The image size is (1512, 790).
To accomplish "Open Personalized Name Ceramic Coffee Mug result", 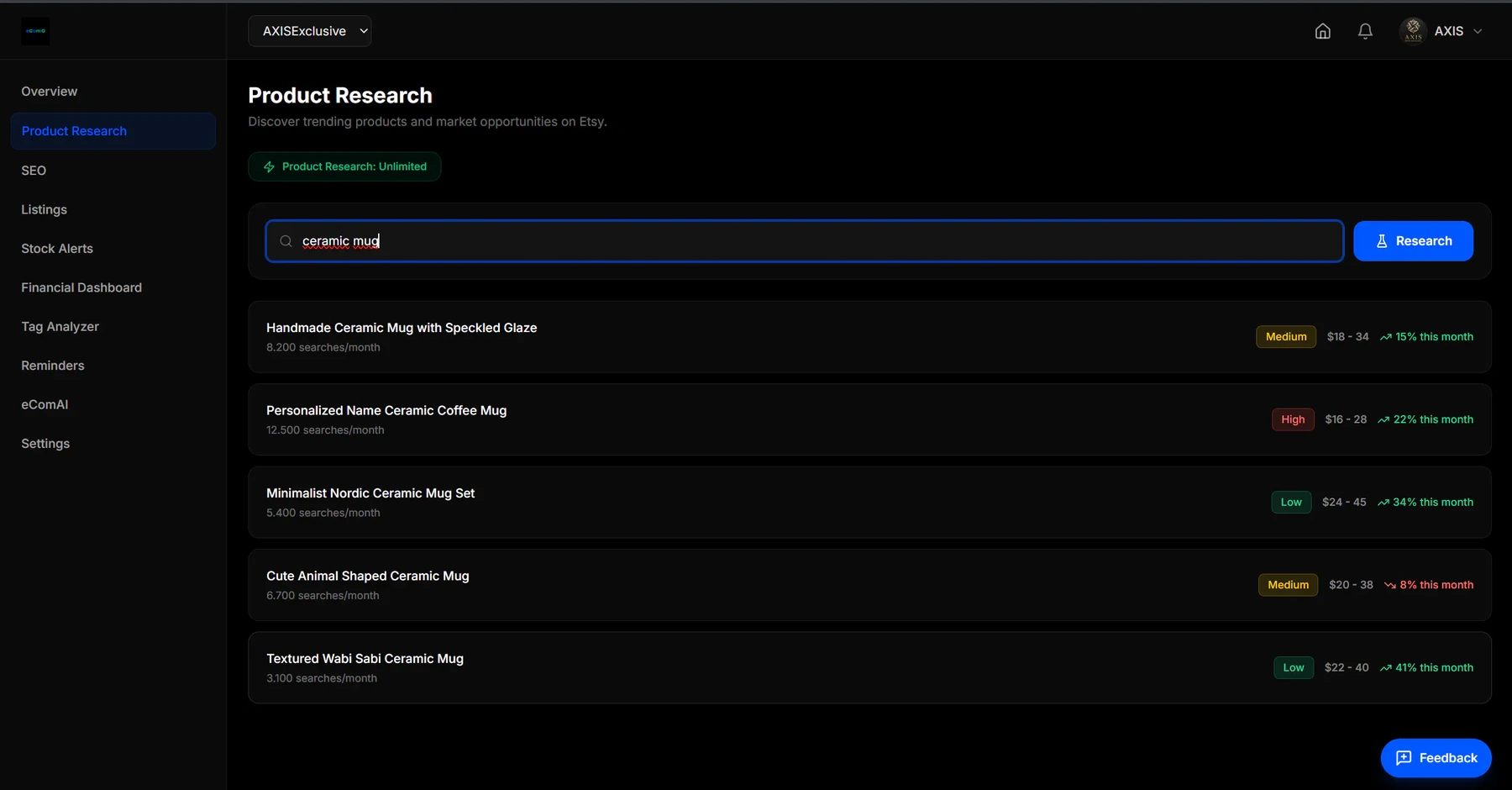I will coord(869,419).
